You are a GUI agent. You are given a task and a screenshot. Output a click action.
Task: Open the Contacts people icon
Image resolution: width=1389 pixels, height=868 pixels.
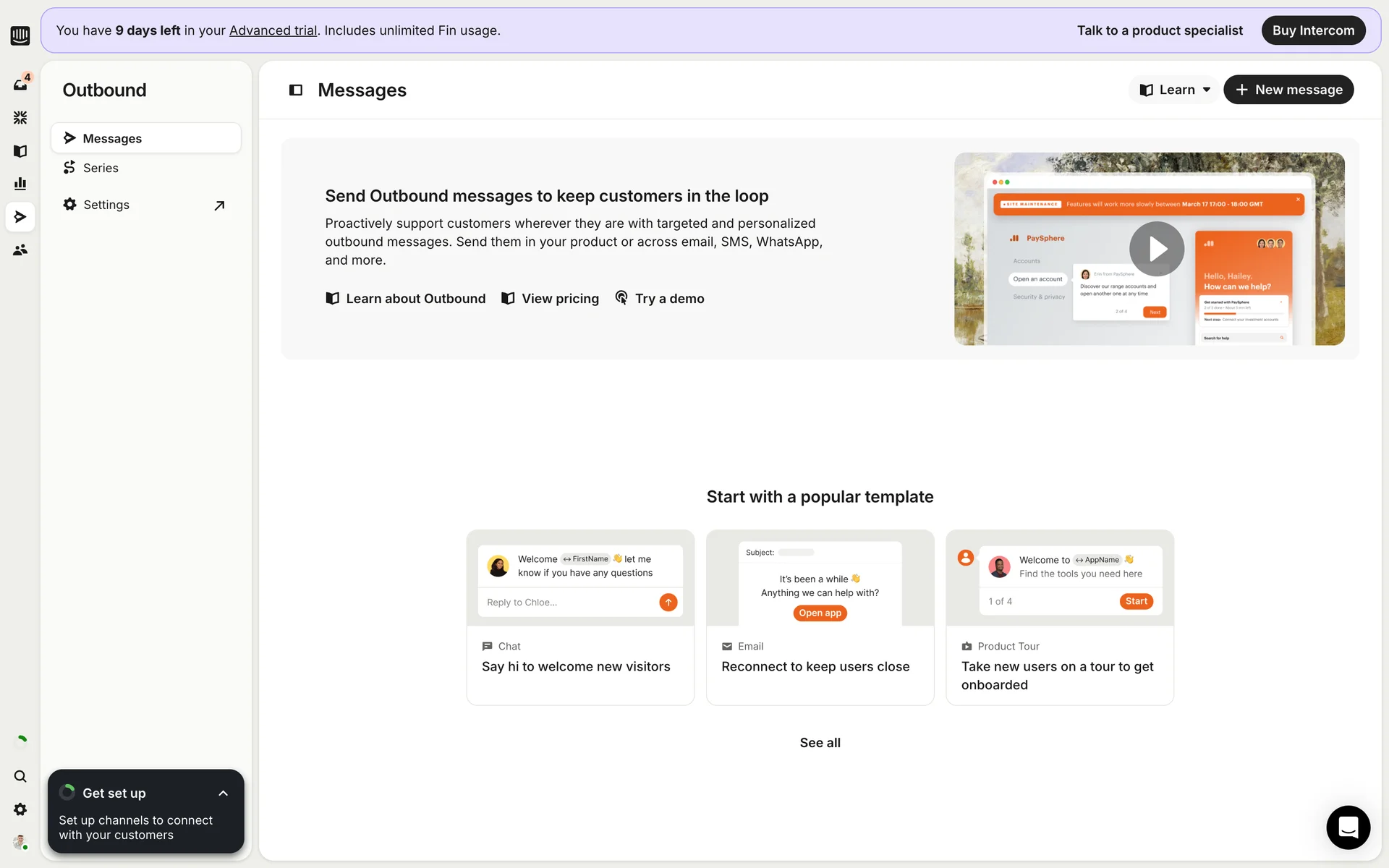coord(20,250)
